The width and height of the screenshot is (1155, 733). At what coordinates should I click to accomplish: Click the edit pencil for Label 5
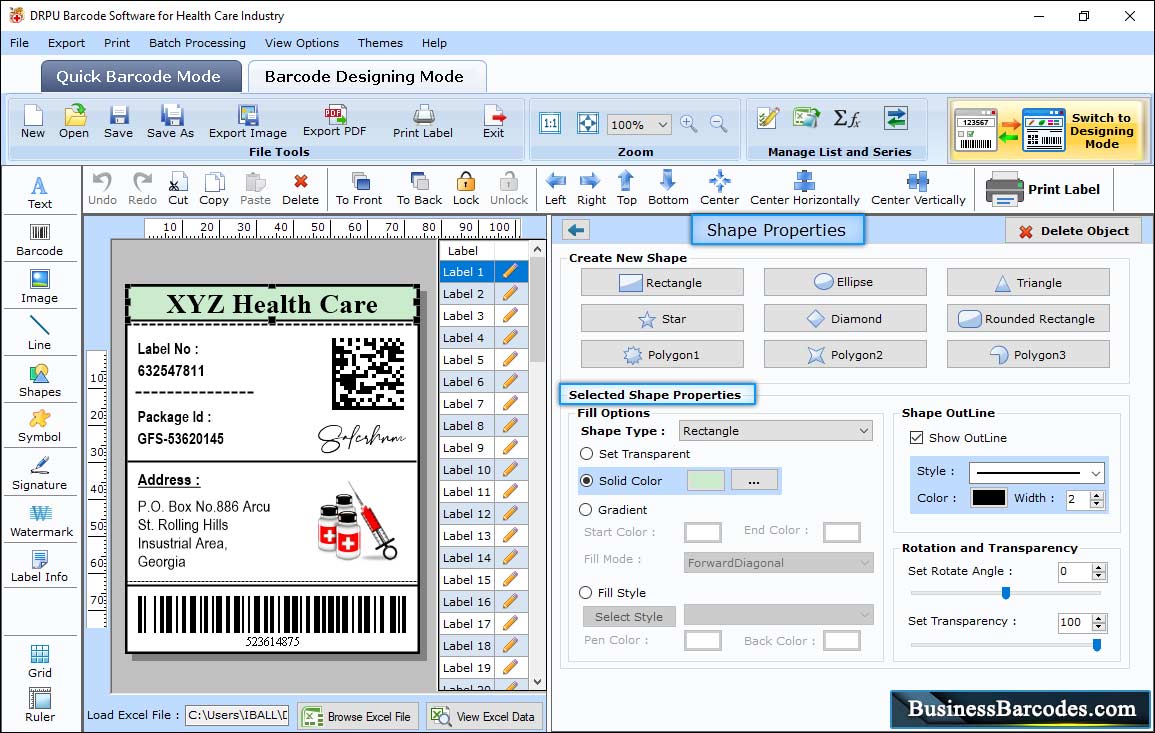pyautogui.click(x=510, y=360)
